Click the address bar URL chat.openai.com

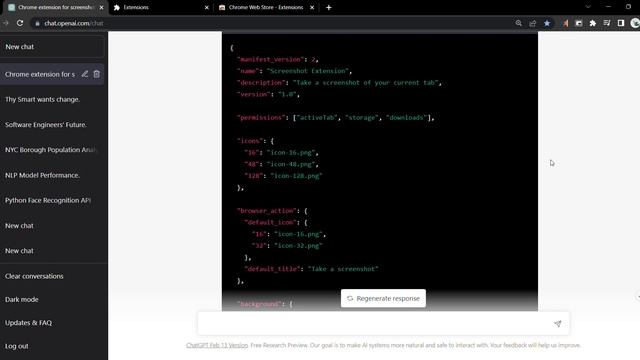(x=73, y=23)
